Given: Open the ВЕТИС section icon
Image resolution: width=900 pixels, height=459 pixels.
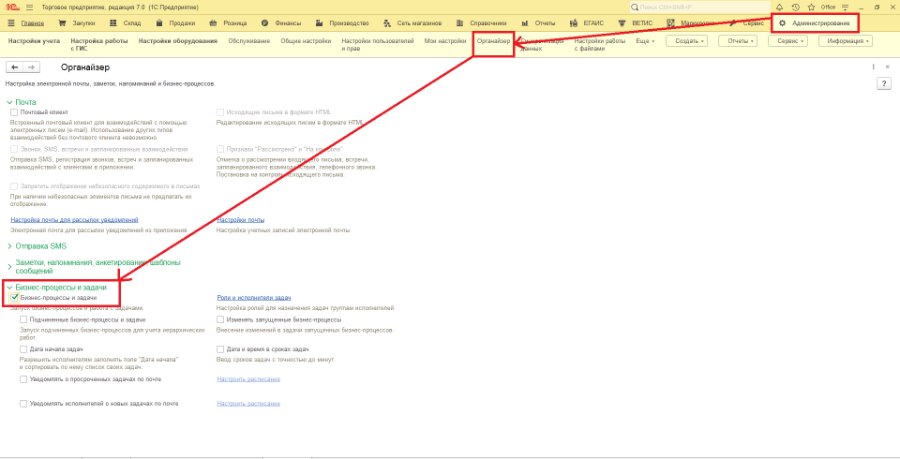Looking at the screenshot, I should pos(622,24).
